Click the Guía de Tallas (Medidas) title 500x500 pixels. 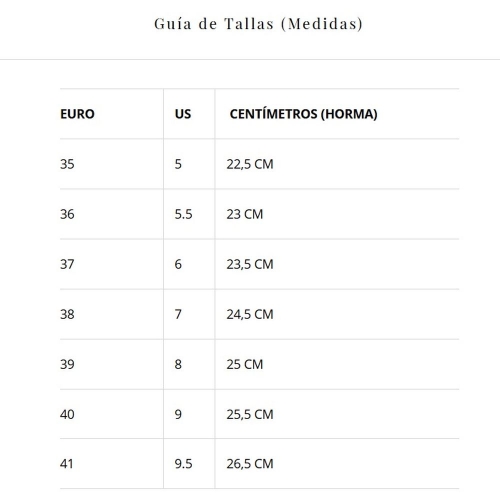[258, 24]
